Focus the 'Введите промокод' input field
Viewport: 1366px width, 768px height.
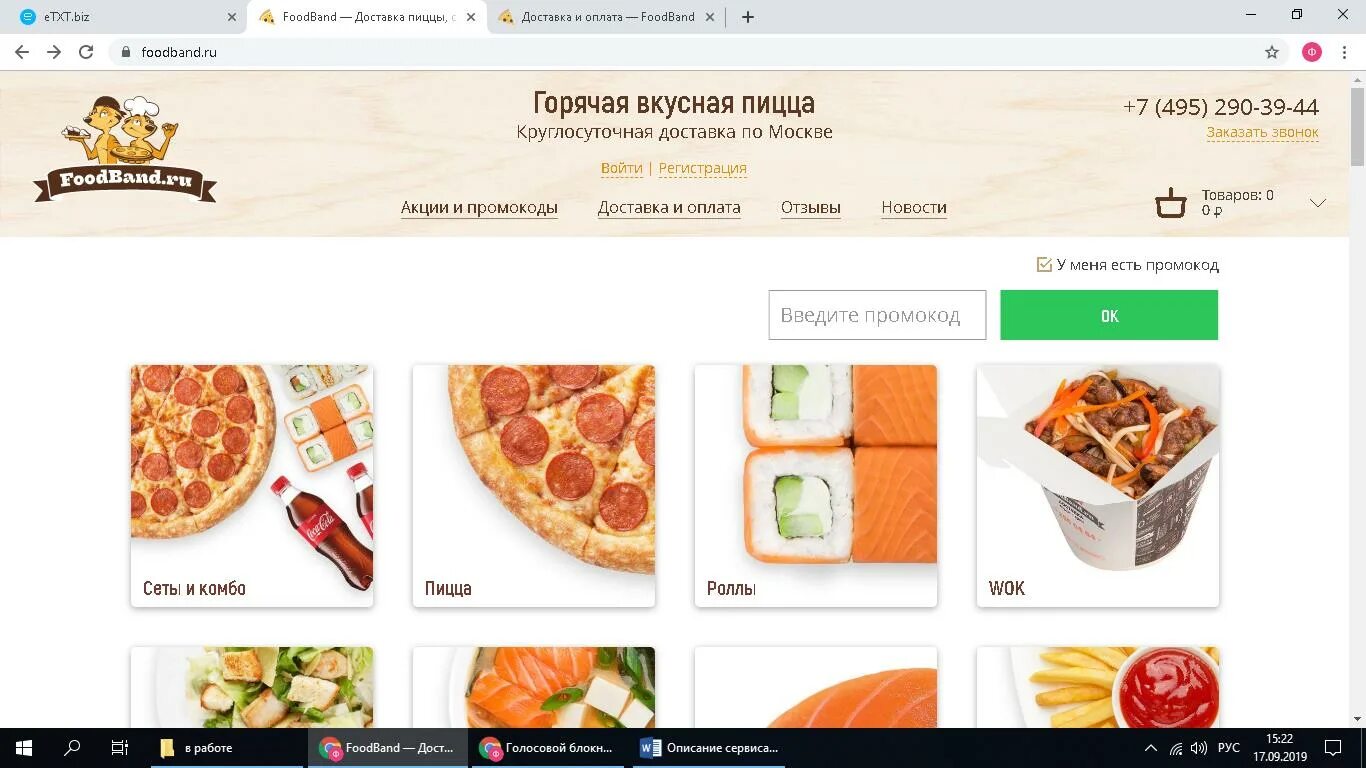[877, 315]
